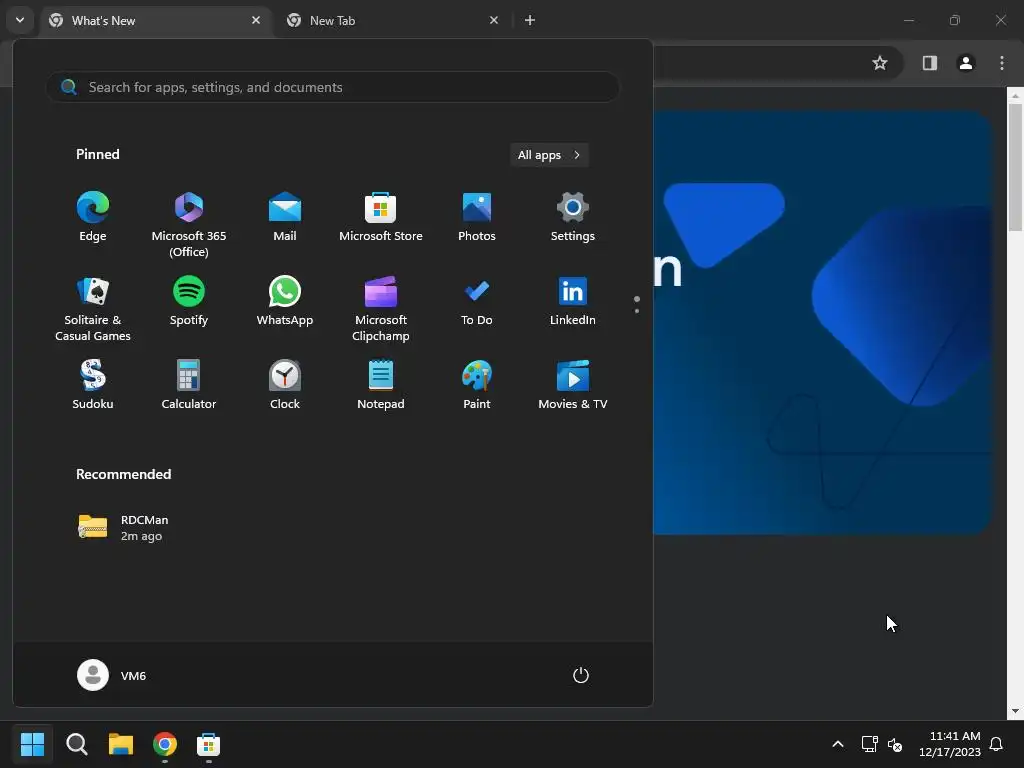Viewport: 1024px width, 768px height.
Task: Open Microsoft Store from taskbar
Action: point(208,744)
